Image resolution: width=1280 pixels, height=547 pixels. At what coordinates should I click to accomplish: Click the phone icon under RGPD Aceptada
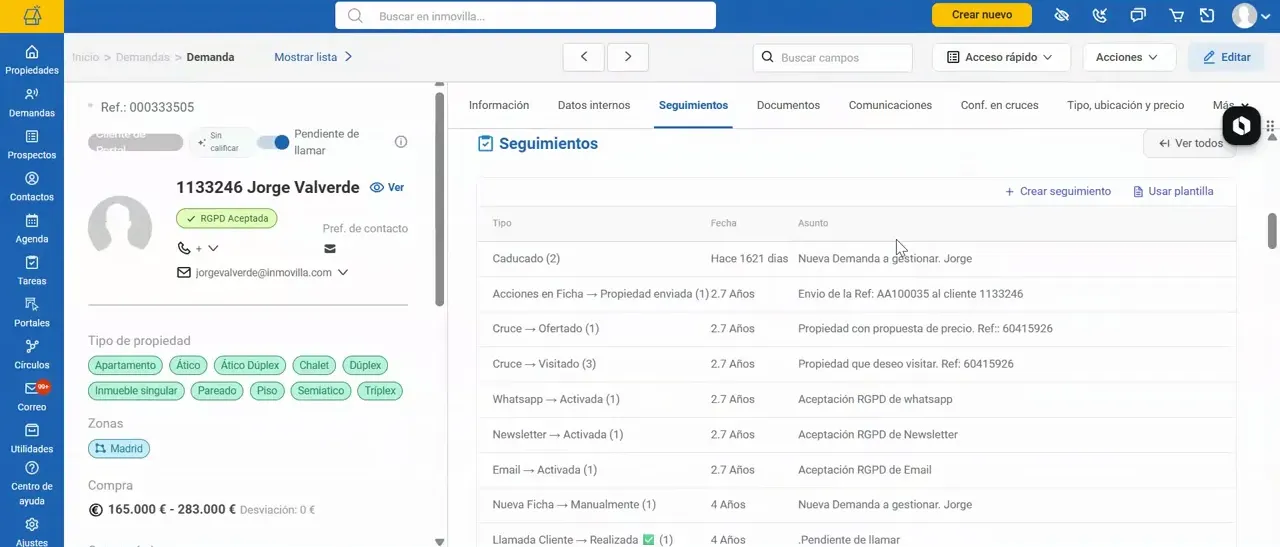click(184, 248)
